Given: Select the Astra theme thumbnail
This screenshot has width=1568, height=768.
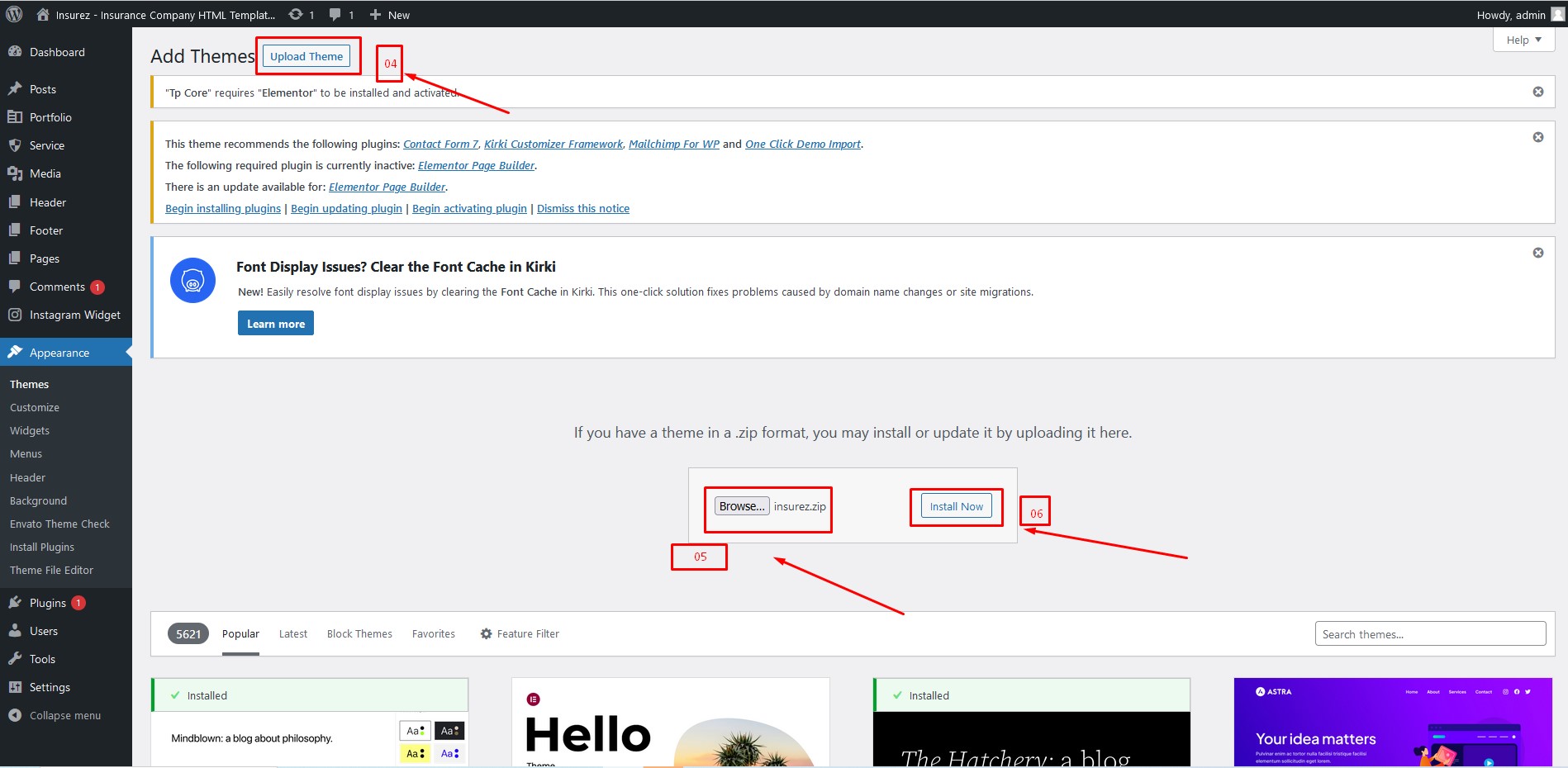Looking at the screenshot, I should click(1393, 723).
